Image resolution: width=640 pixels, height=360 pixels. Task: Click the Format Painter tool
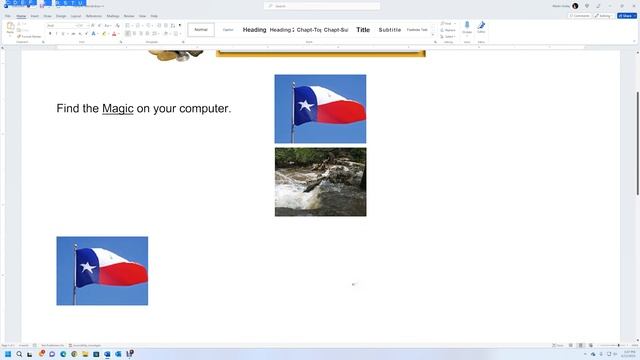(x=29, y=36)
